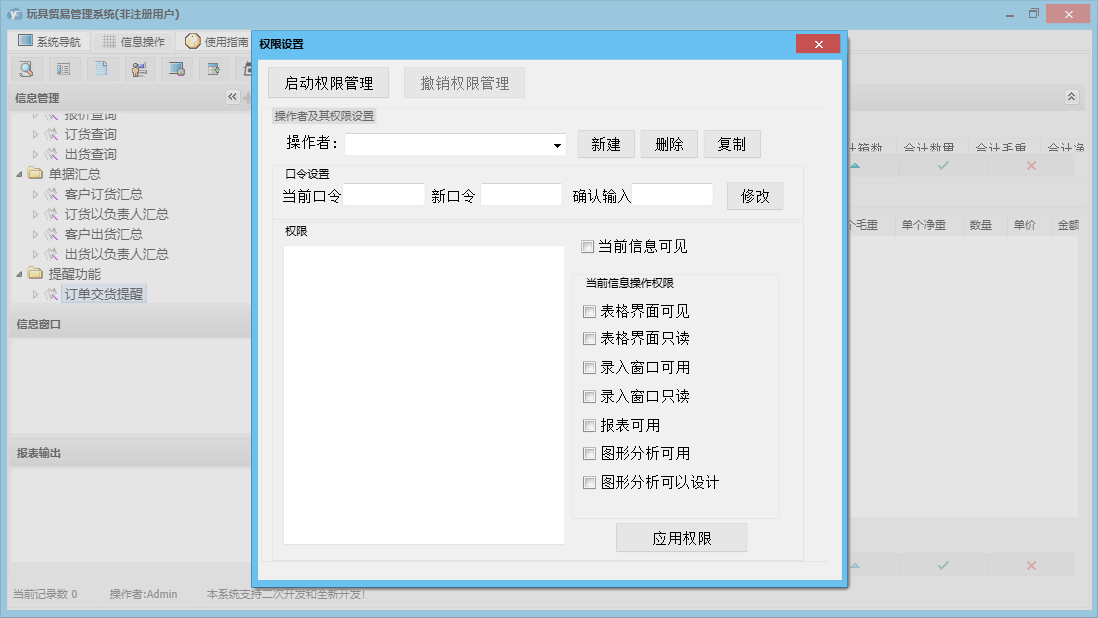
Task: Click the item icon beside 订单交货提醒
Action: tap(51, 294)
